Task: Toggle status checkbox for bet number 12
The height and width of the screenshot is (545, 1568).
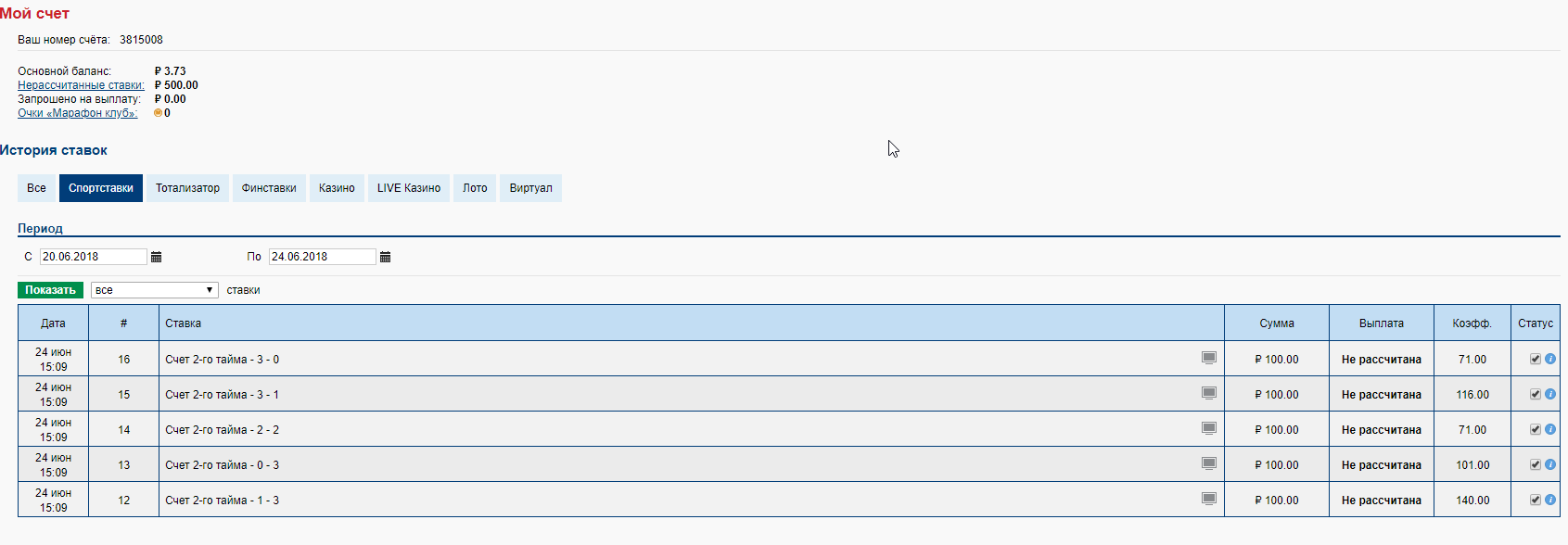Action: click(1536, 500)
